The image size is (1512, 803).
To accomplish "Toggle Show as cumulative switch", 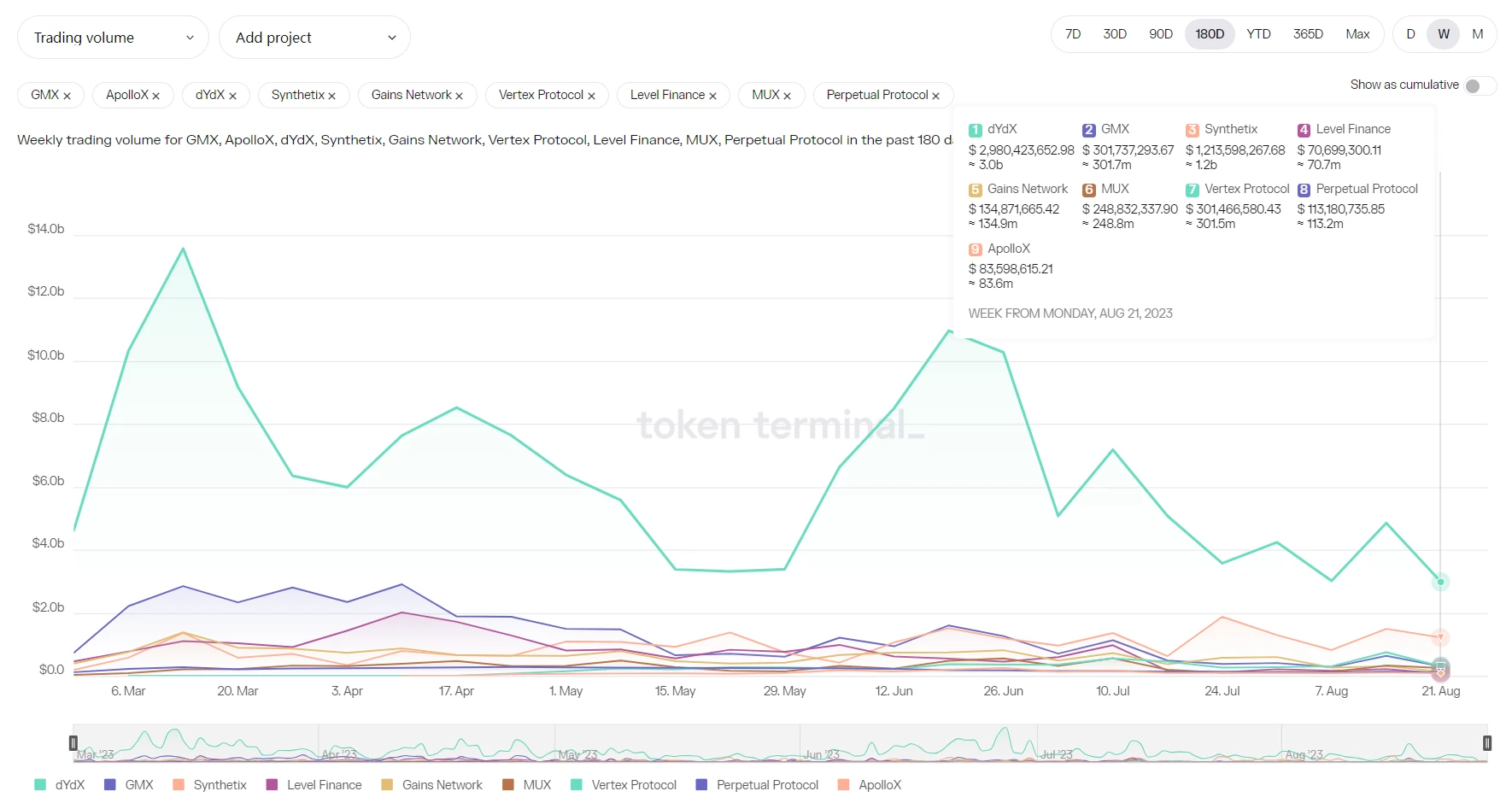I will pyautogui.click(x=1480, y=85).
